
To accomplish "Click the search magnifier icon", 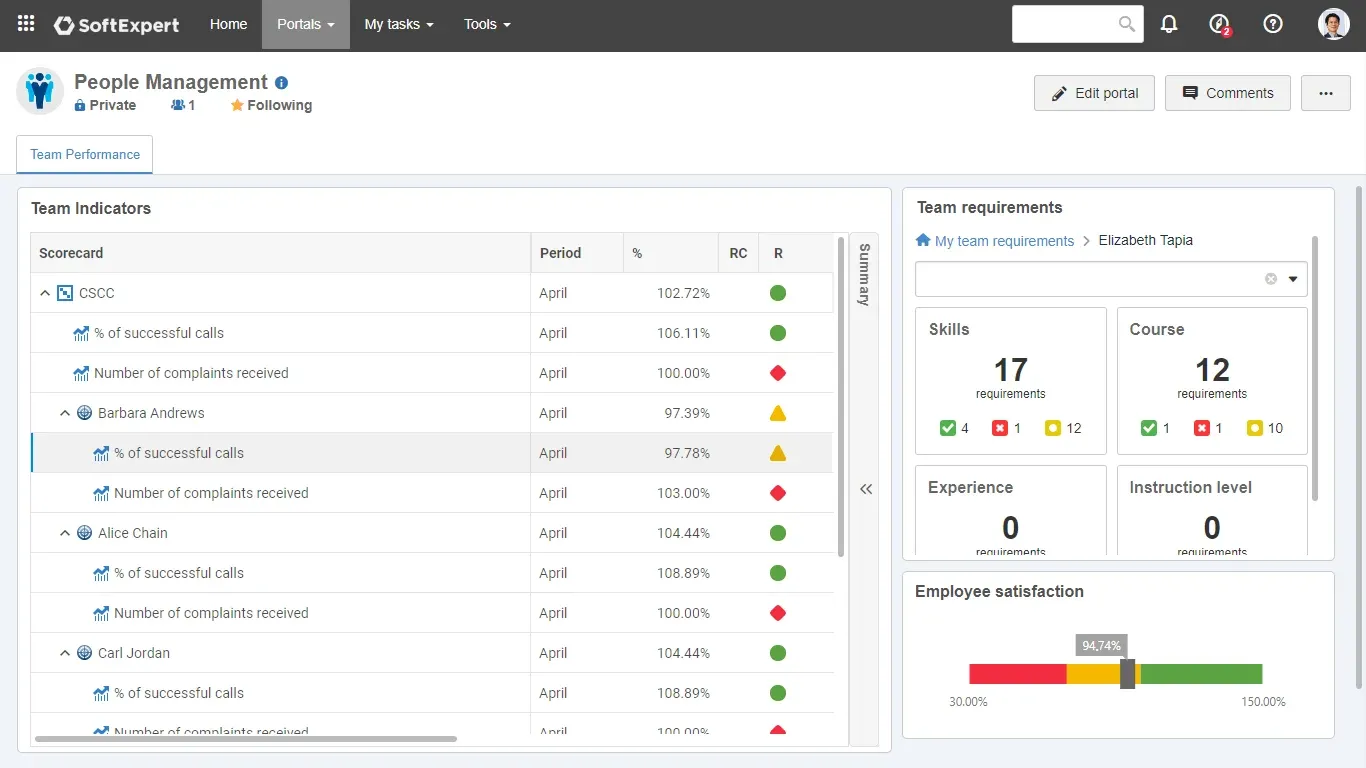I will [x=1126, y=24].
